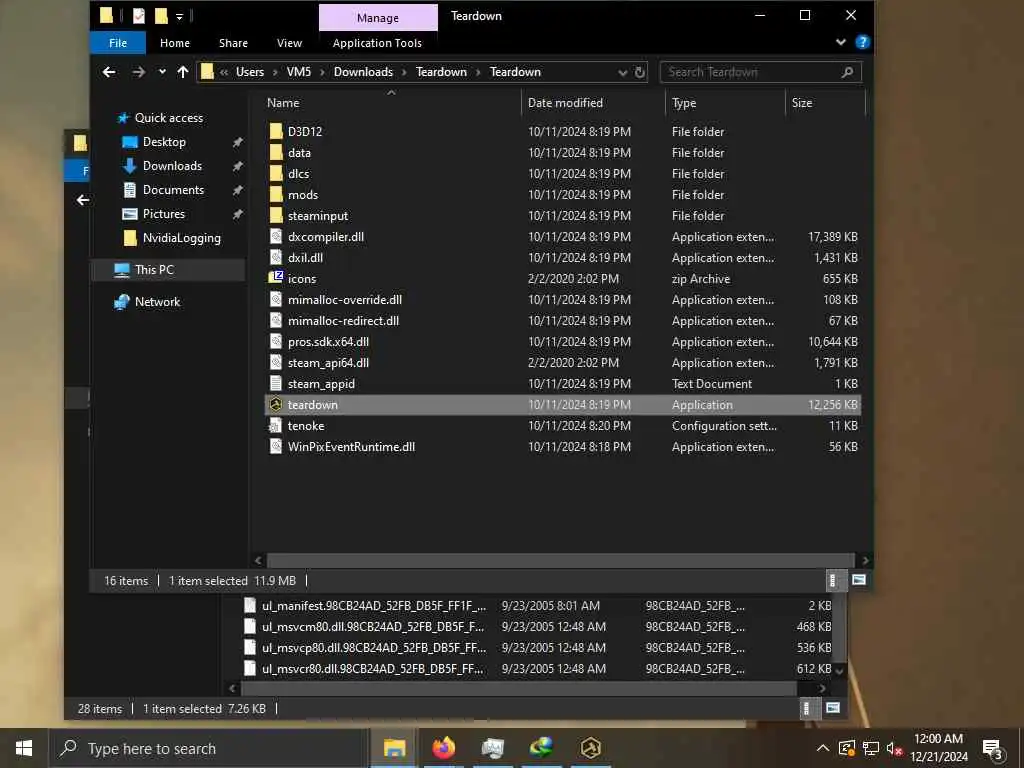The image size is (1024, 768).
Task: Expand hidden breadcrumb path chevrons
Action: pos(224,72)
